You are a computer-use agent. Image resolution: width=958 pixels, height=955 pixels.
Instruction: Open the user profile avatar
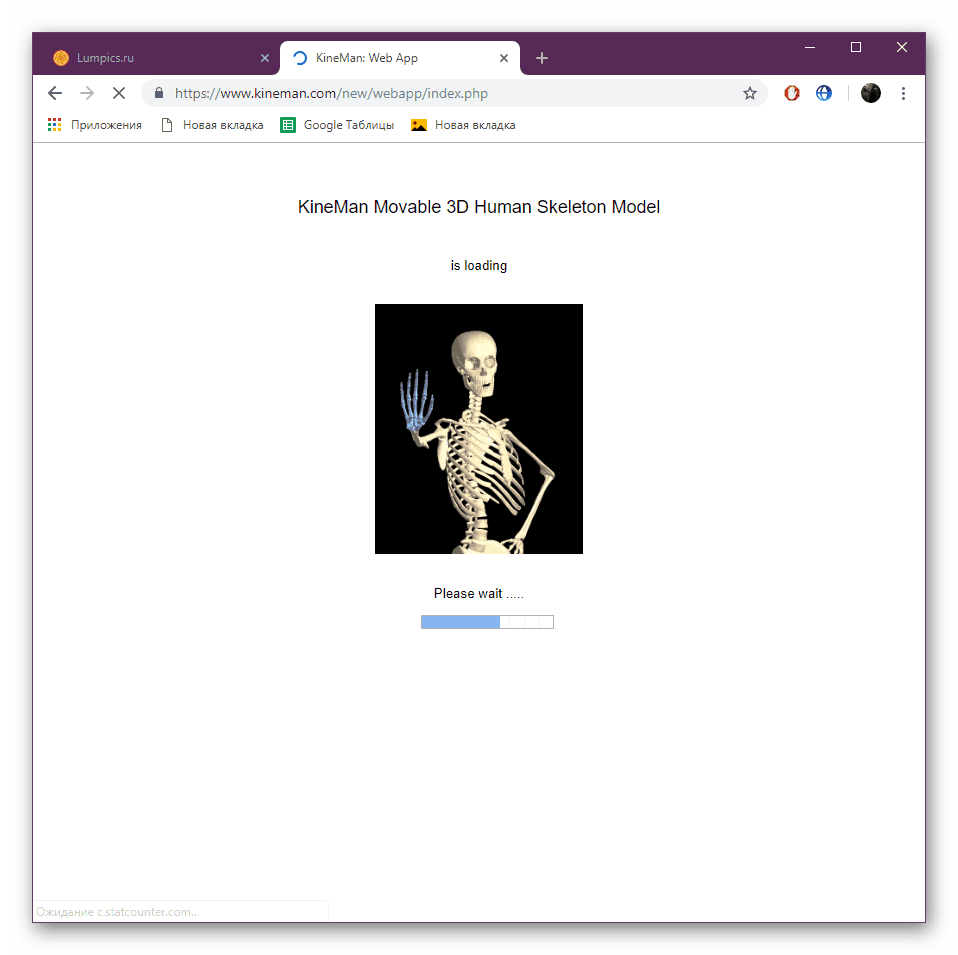pos(871,93)
